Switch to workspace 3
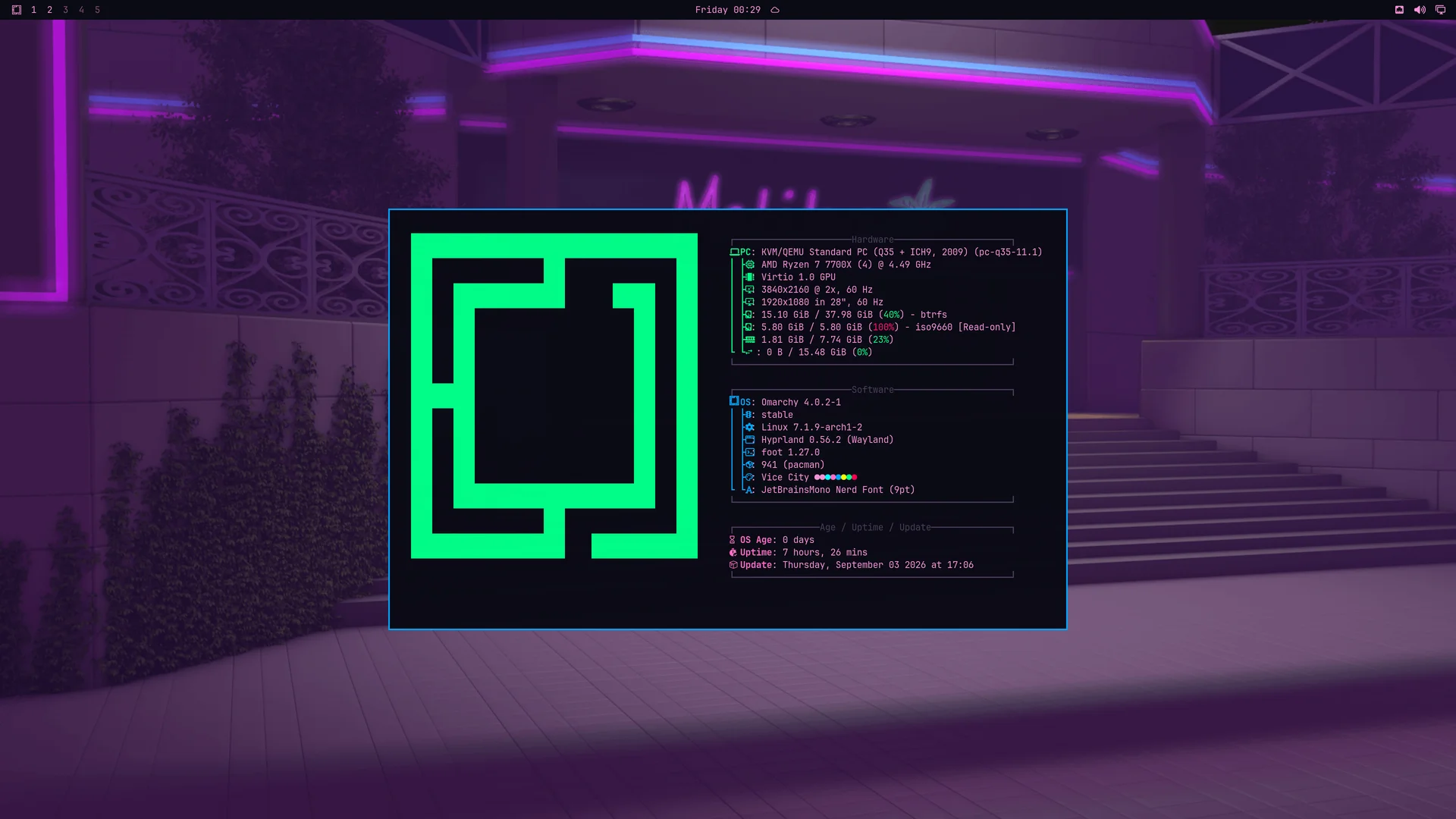Screen dimensions: 1456x819 [x=65, y=10]
